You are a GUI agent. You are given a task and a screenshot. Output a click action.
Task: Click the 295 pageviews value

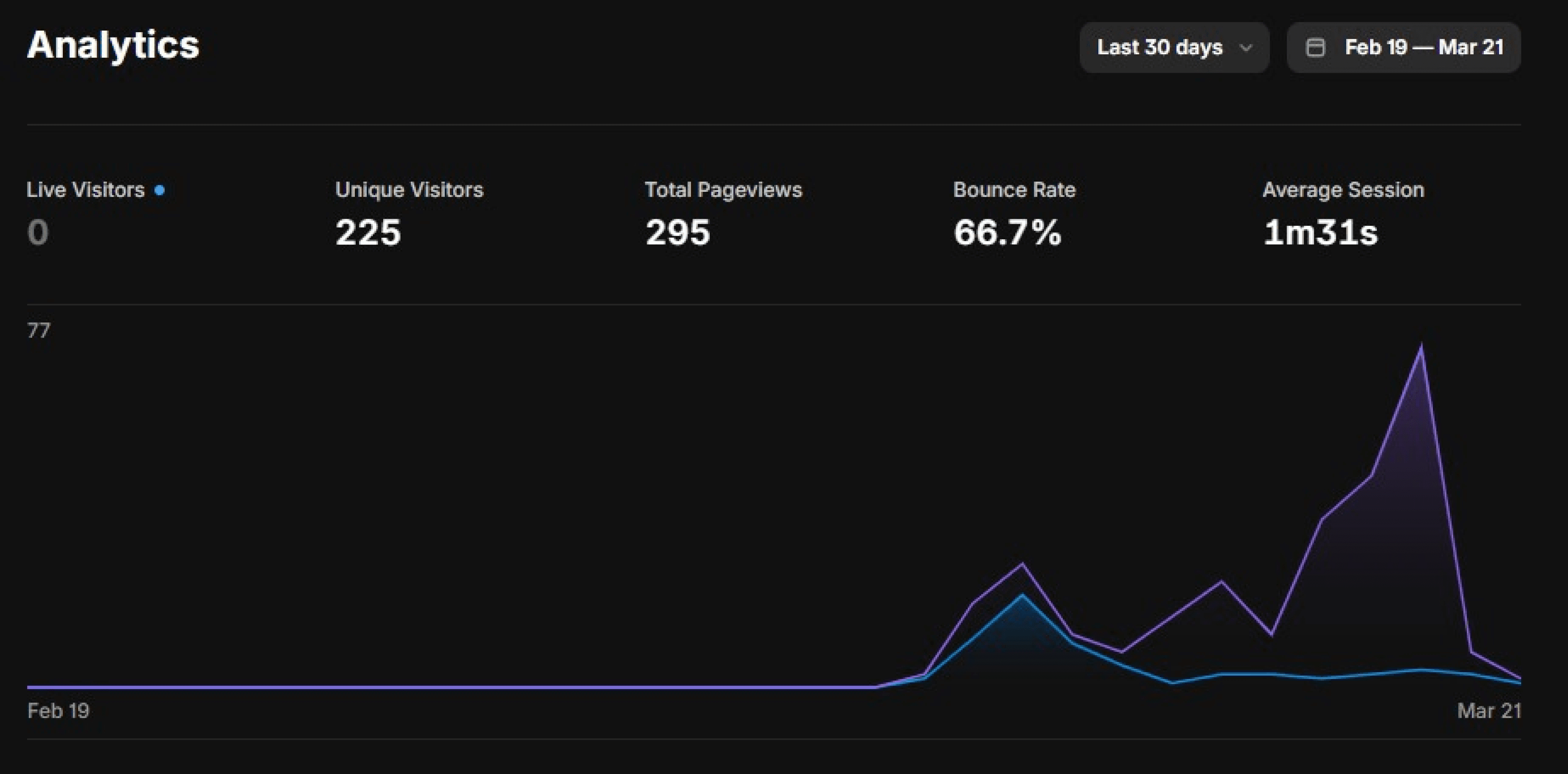pos(678,232)
